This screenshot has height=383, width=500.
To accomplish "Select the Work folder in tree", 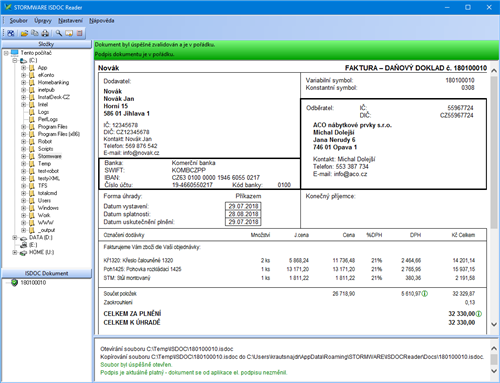I will (44, 215).
